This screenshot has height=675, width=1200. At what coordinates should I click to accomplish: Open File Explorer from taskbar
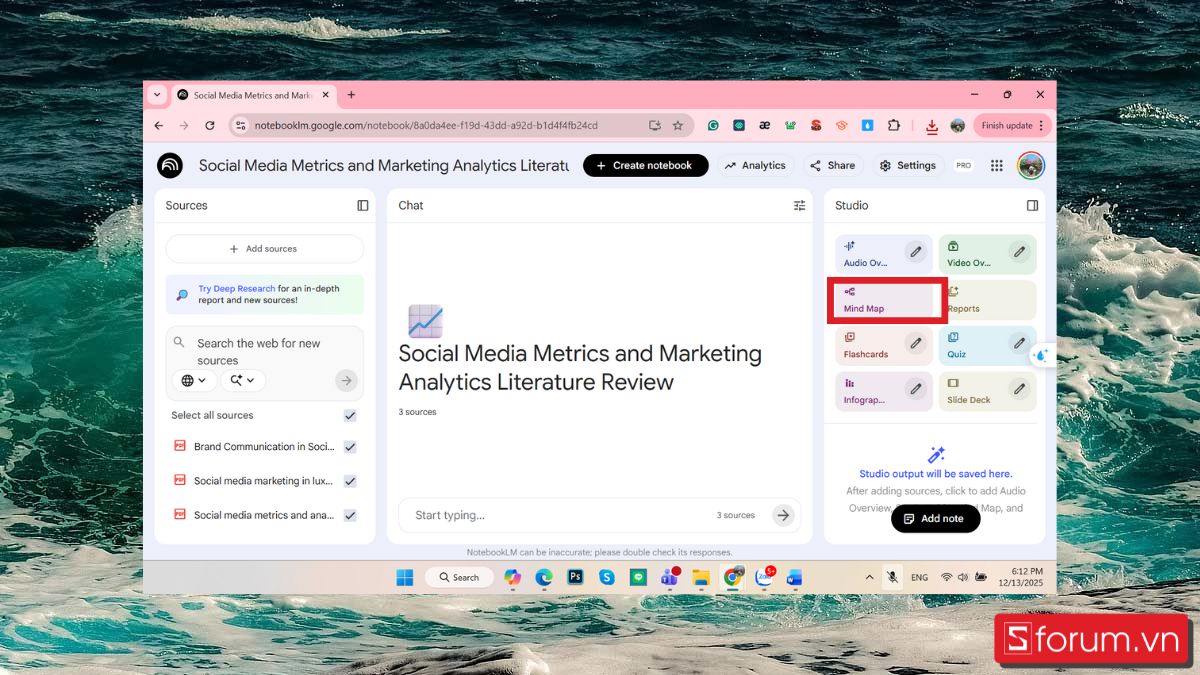[701, 577]
